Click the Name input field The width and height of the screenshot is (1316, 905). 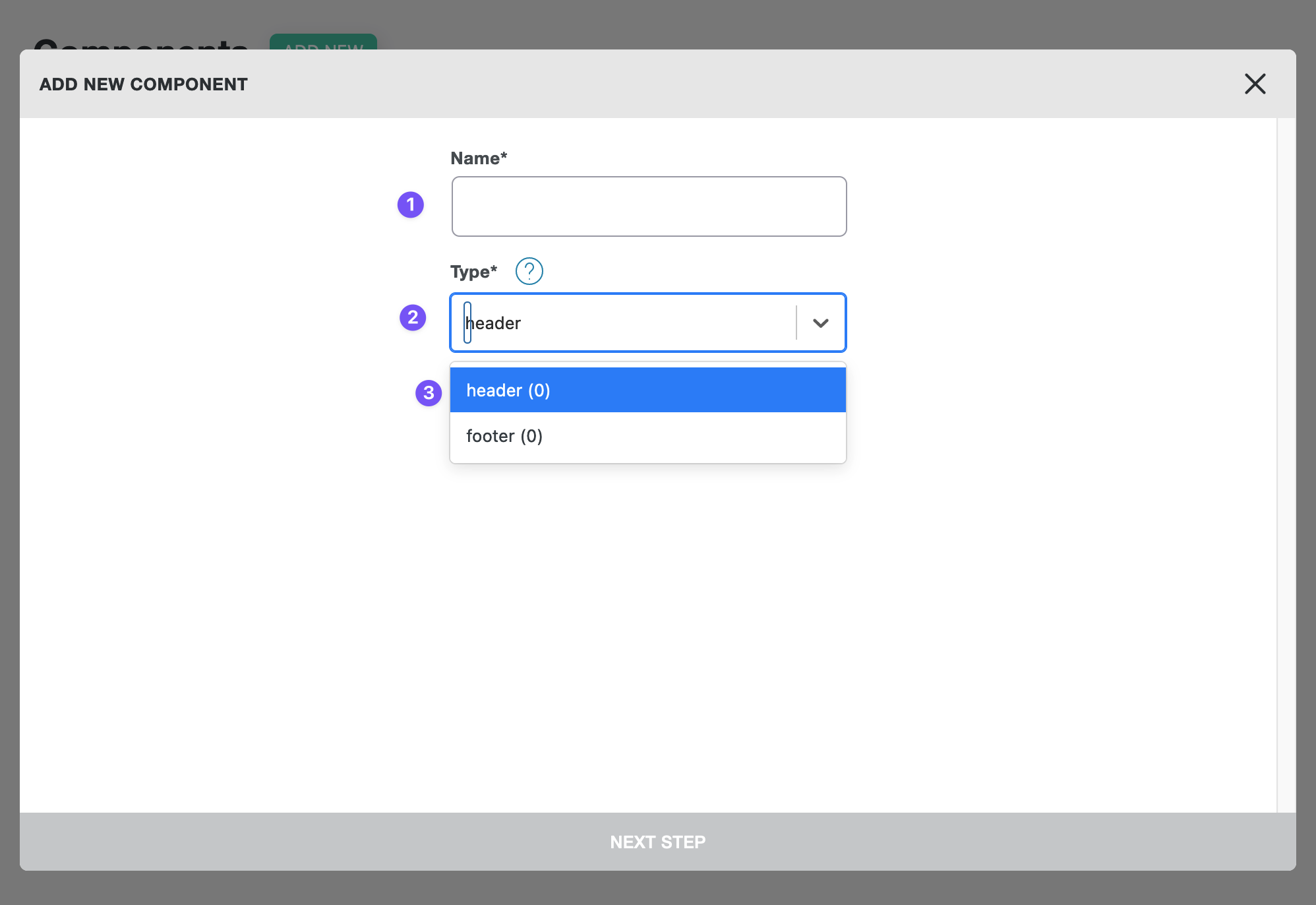click(648, 206)
